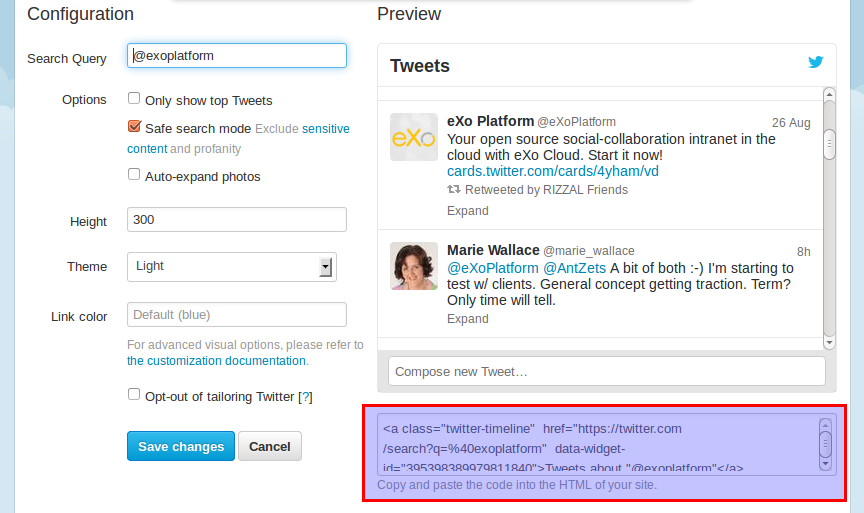This screenshot has height=513, width=864.
Task: Enable the "Only show top Tweets" checkbox
Action: [x=134, y=98]
